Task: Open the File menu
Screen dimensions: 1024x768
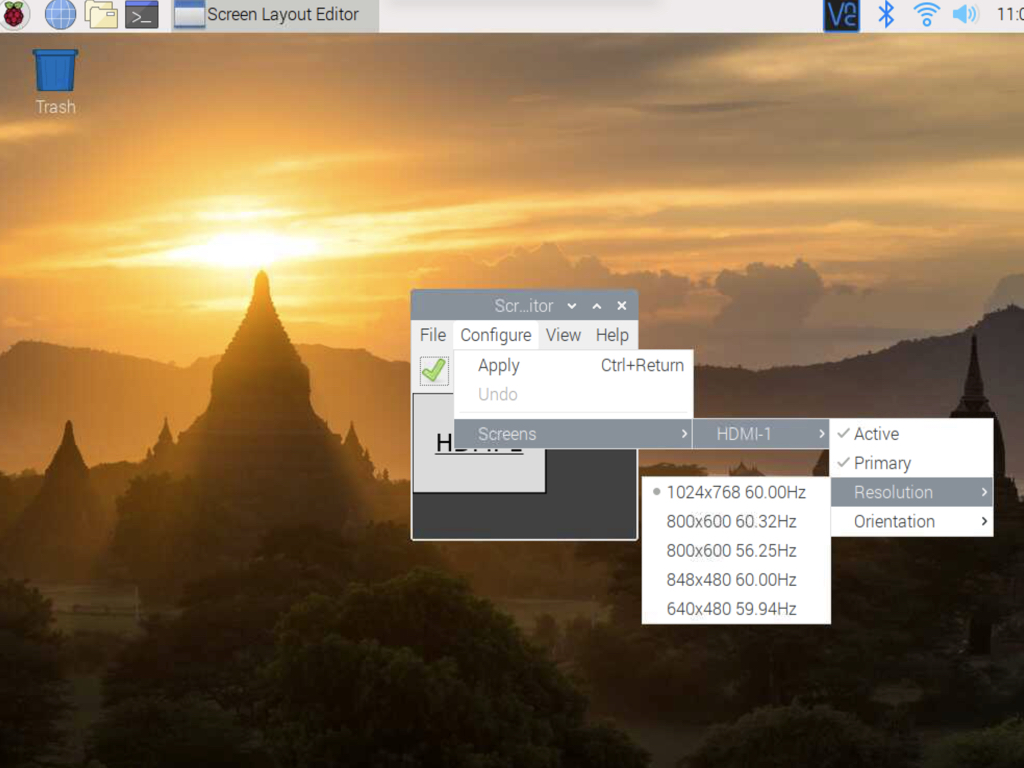Action: tap(432, 335)
